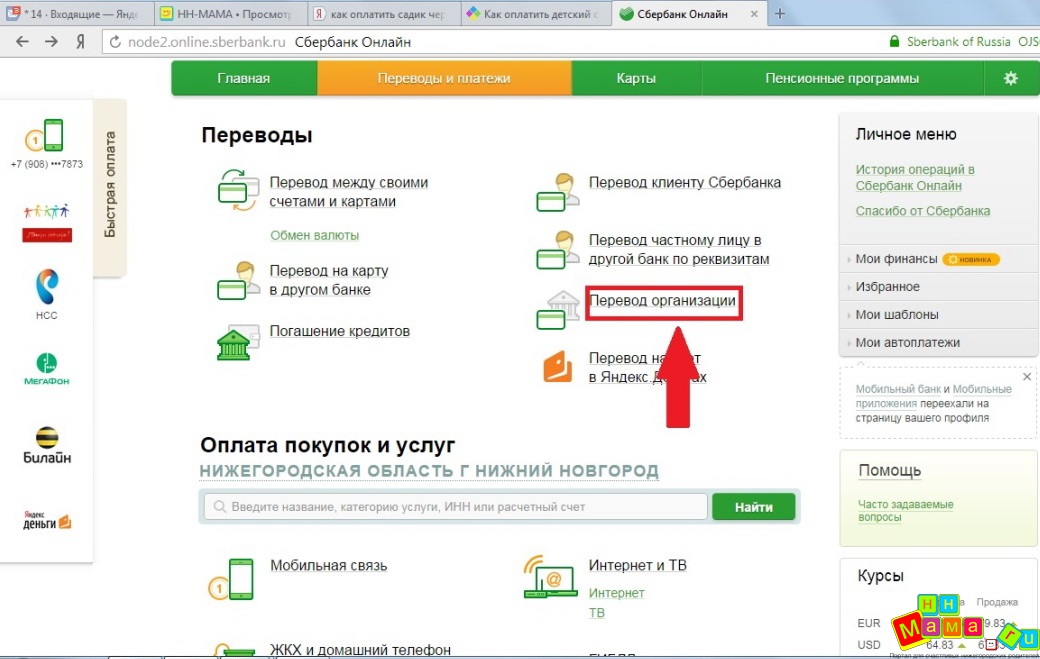Open the green Интернет sub-link
Screen dimensions: 1040x659
616,593
